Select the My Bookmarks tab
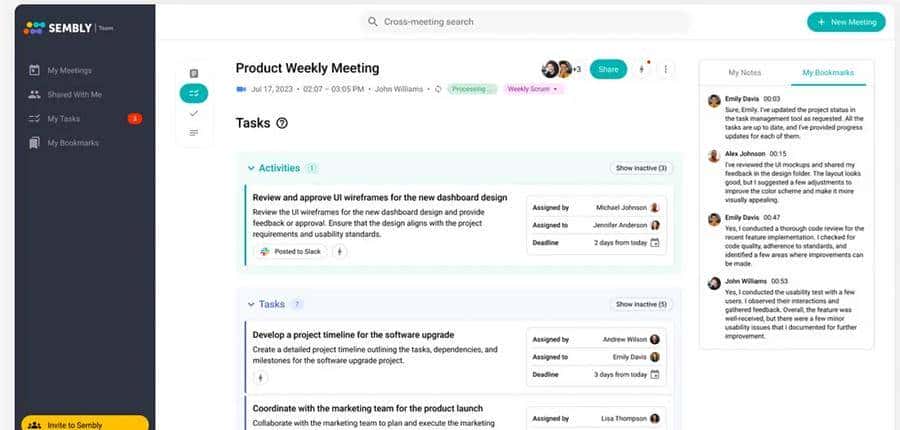The height and width of the screenshot is (430, 900). pos(828,73)
